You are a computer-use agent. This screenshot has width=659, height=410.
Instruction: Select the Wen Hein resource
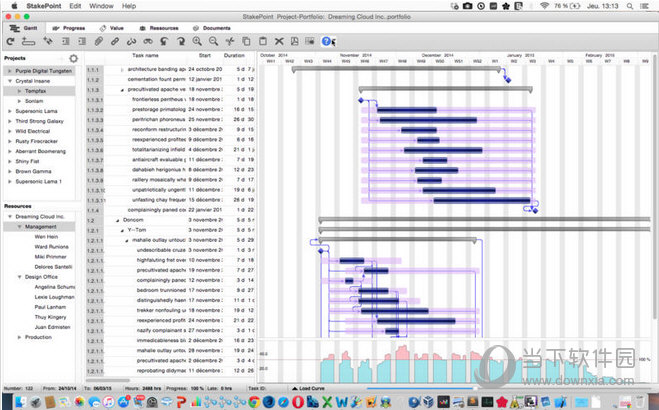tap(46, 237)
